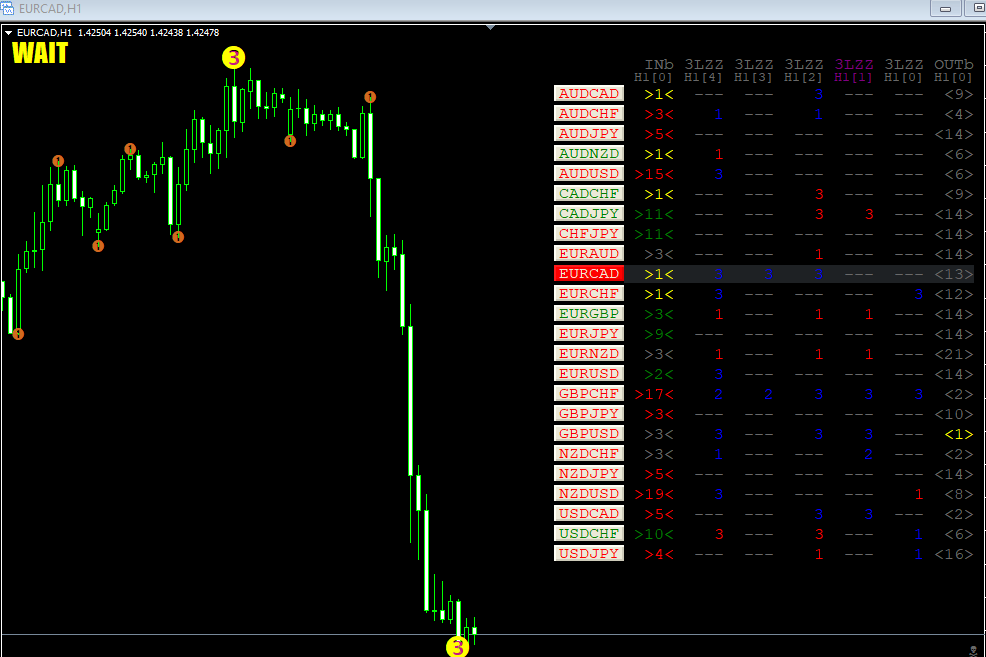Viewport: 986px width, 657px height.
Task: Click the chart shift triangle on the top edge
Action: [490, 27]
